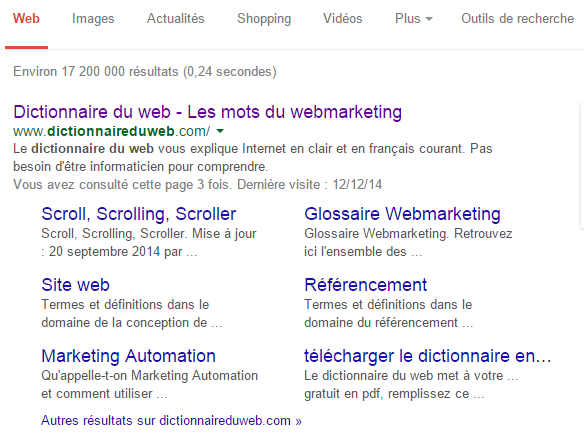
Task: Visit the Glossaire Webmarketing sitelink
Action: point(402,214)
